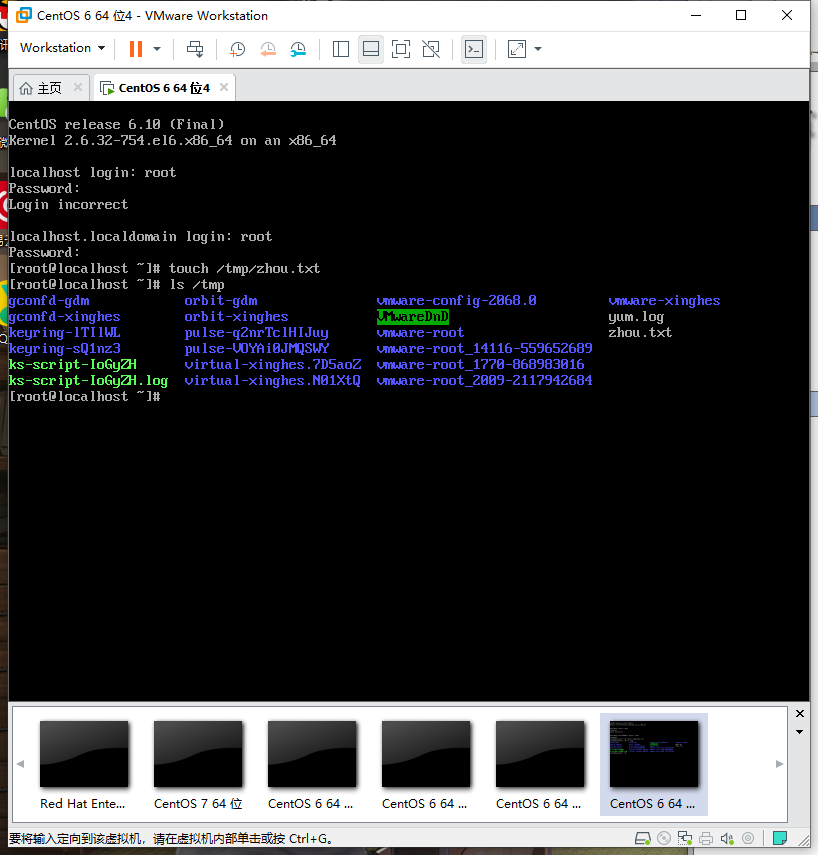Screen dimensions: 818x855
Task: Click the 'touch /tmp/zhou.txt' command line
Action: coord(244,268)
